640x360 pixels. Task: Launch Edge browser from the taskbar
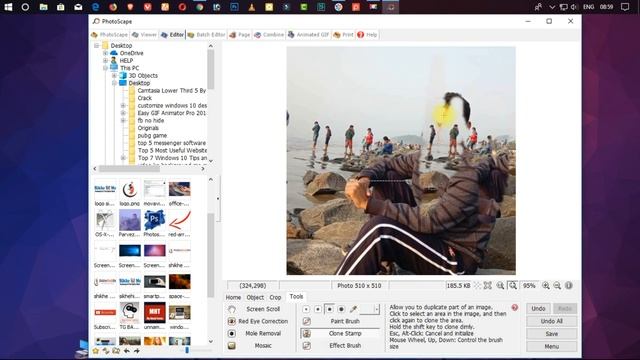coord(96,7)
